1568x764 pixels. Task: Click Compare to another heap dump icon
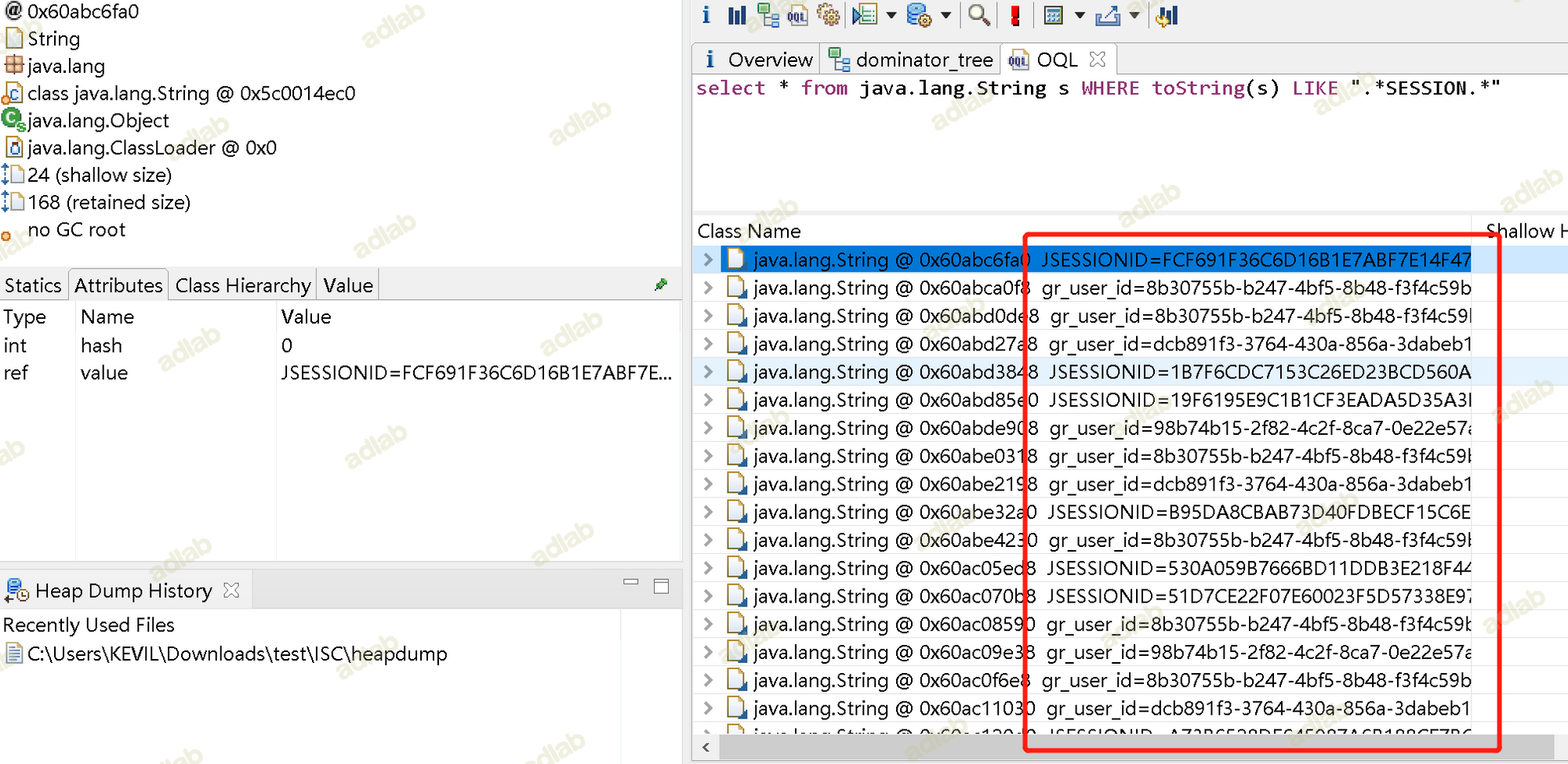point(1167,15)
